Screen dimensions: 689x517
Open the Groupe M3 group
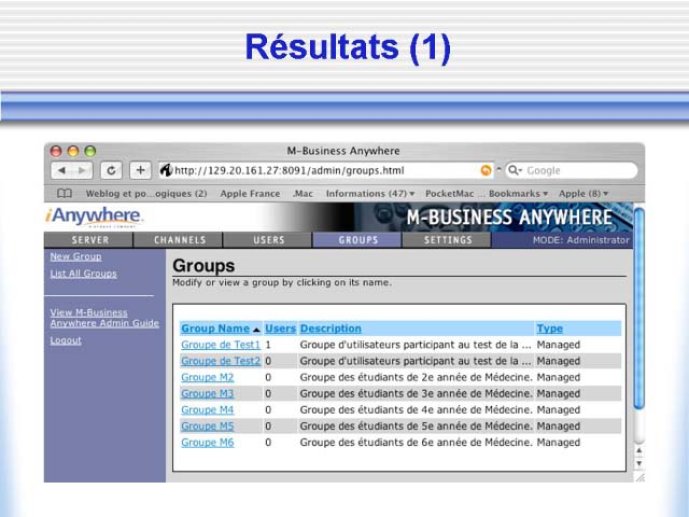click(x=207, y=394)
